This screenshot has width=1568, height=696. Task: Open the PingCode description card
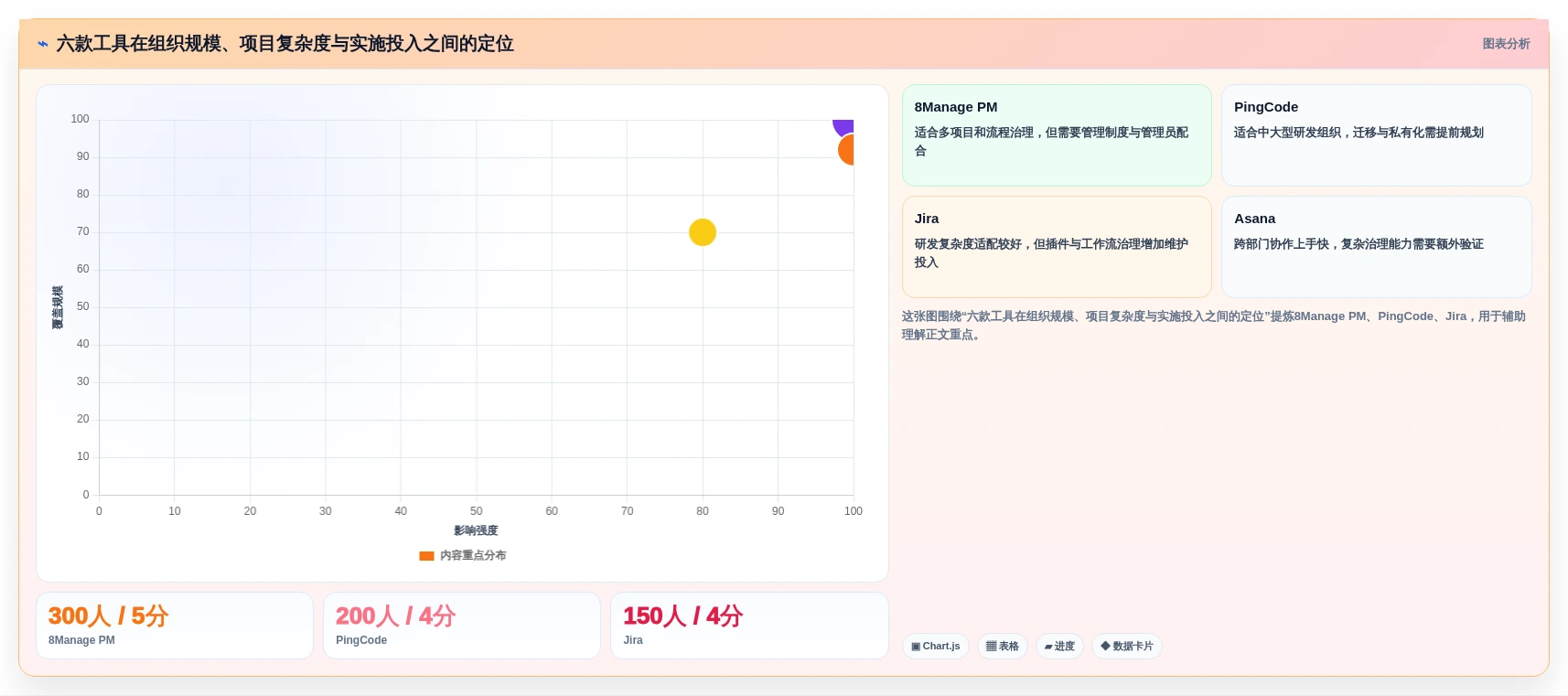(x=1376, y=135)
